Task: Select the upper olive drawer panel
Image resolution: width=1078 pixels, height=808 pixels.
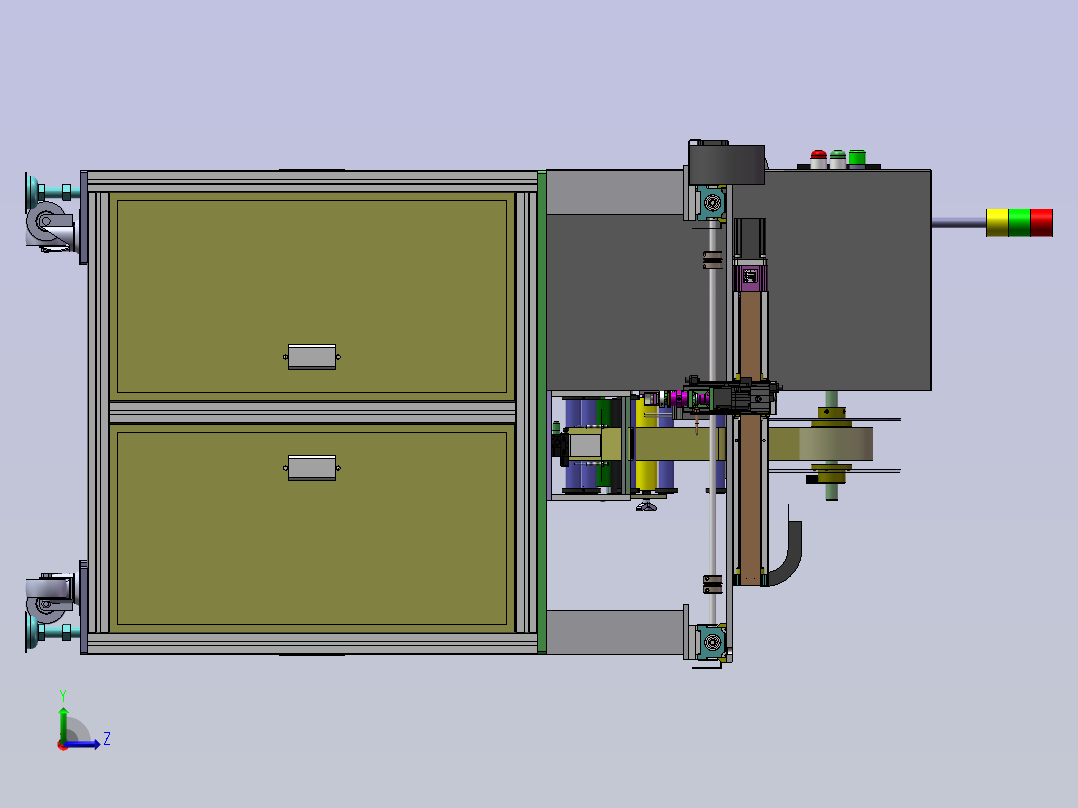Action: pyautogui.click(x=312, y=297)
